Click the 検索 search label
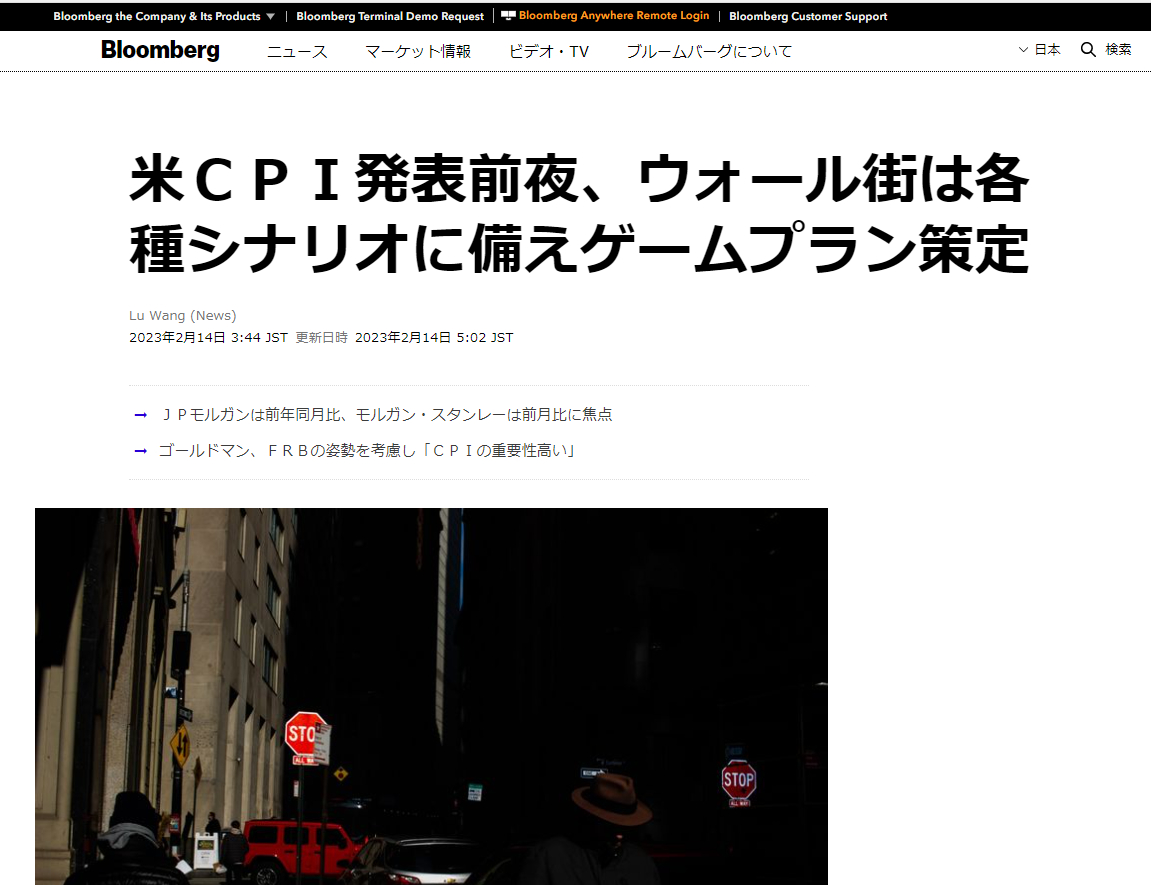Viewport: 1151px width, 885px height. click(1118, 50)
